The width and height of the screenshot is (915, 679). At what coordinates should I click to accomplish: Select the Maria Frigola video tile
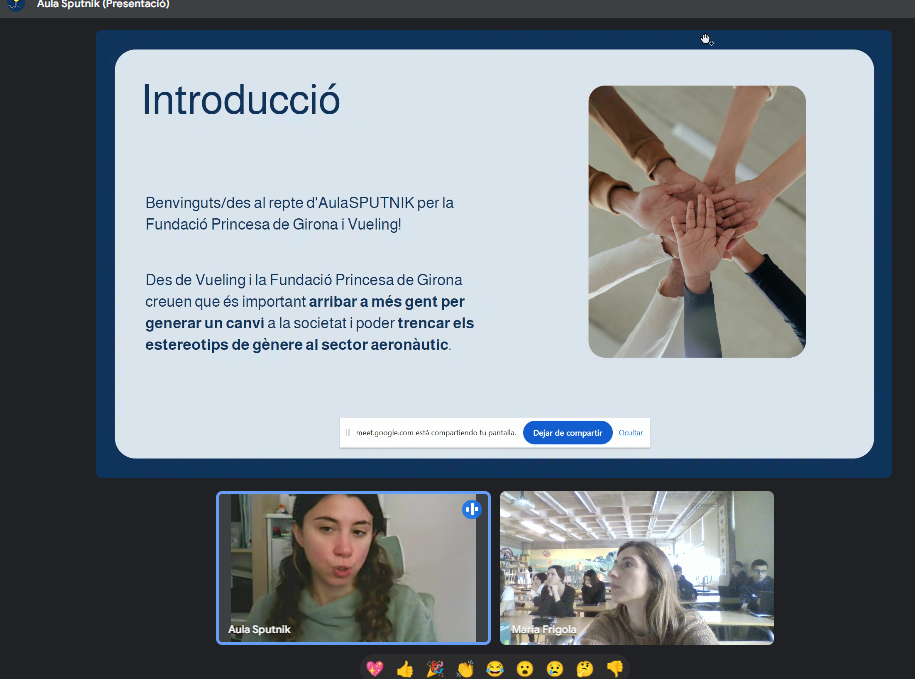pyautogui.click(x=636, y=567)
